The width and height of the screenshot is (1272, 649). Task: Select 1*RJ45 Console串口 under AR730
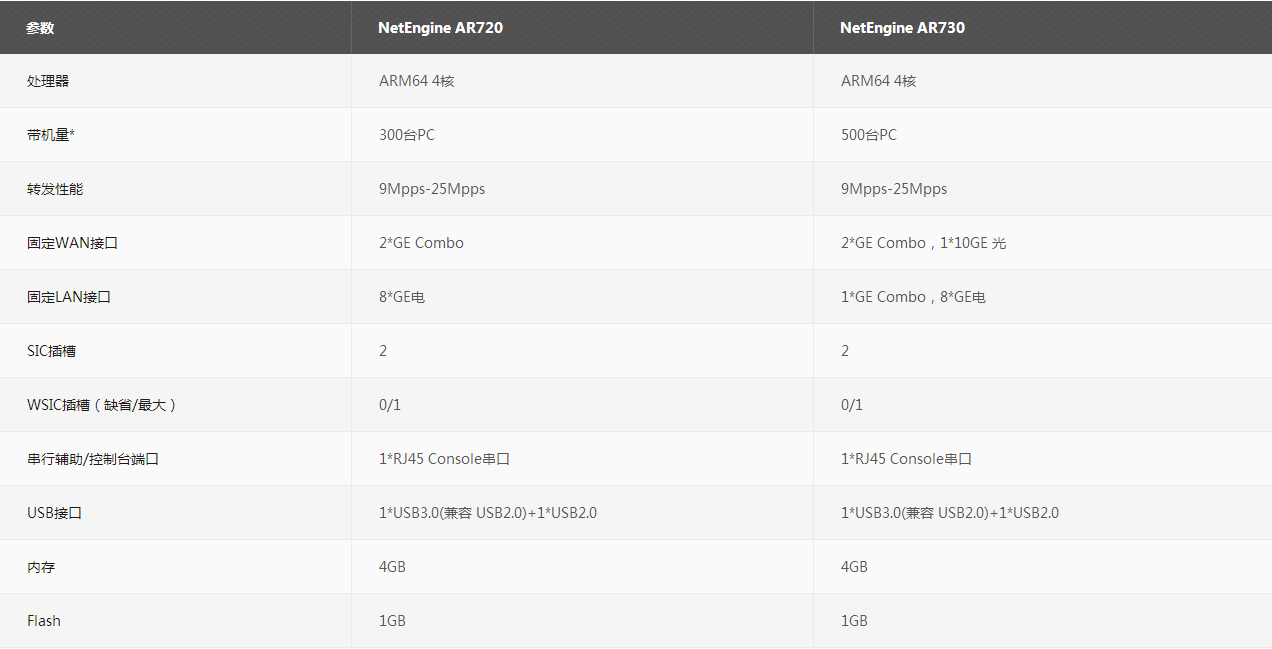tap(907, 459)
